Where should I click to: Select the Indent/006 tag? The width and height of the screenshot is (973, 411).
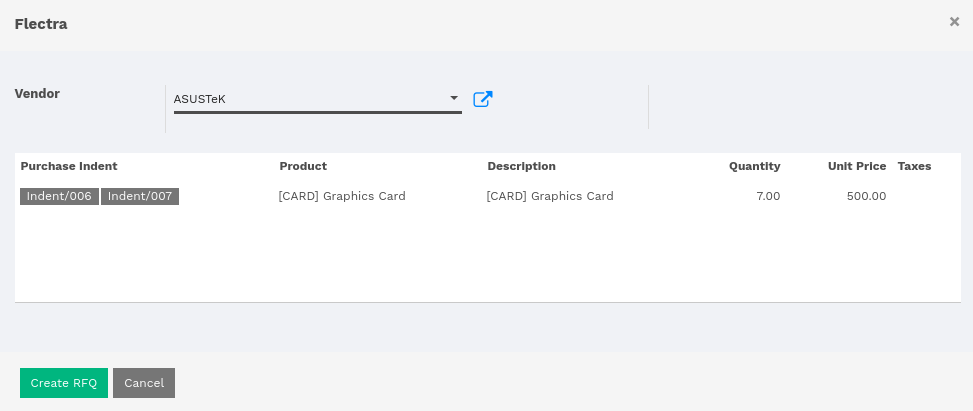click(59, 197)
